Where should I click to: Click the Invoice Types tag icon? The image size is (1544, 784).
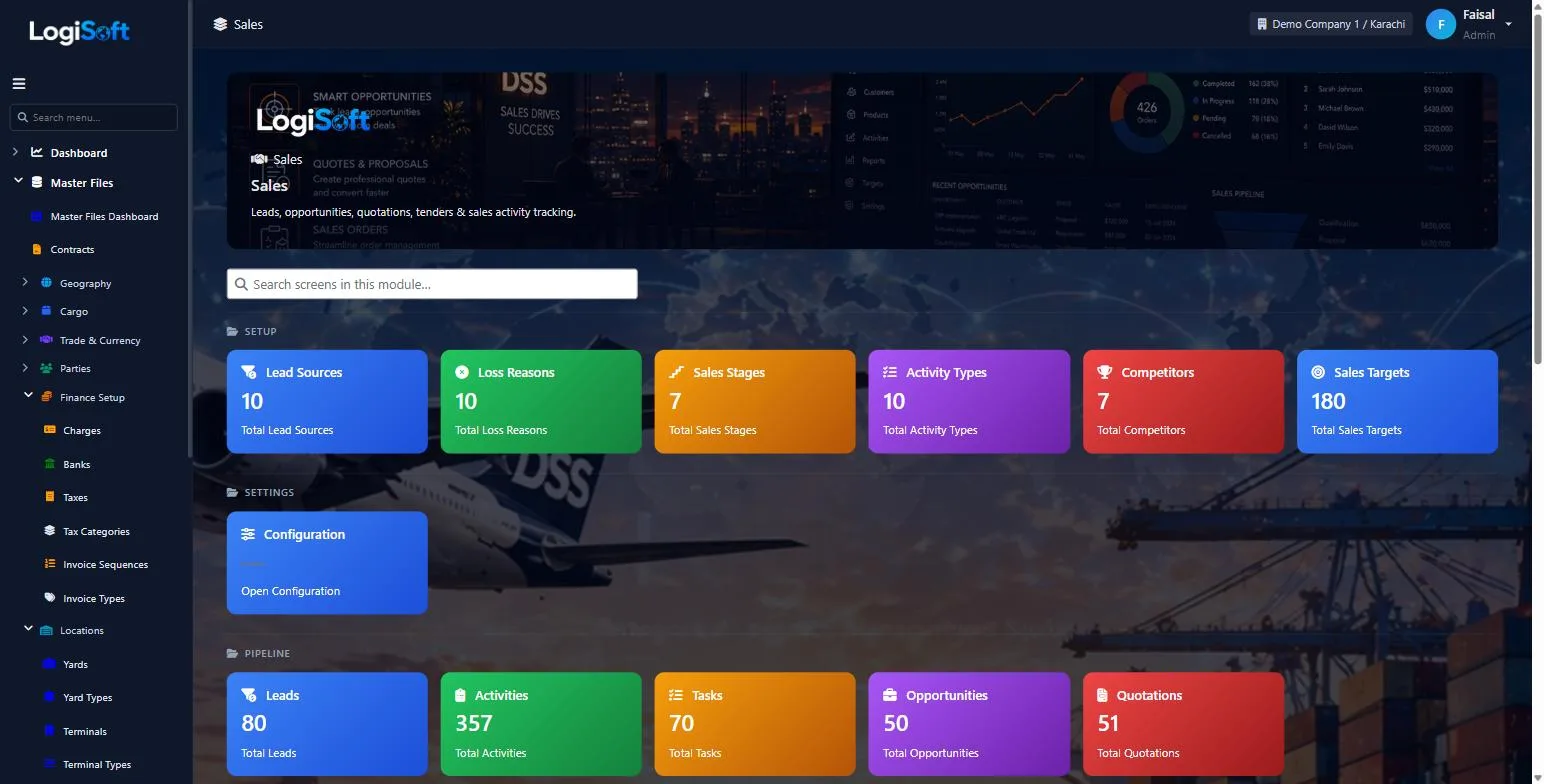(50, 598)
